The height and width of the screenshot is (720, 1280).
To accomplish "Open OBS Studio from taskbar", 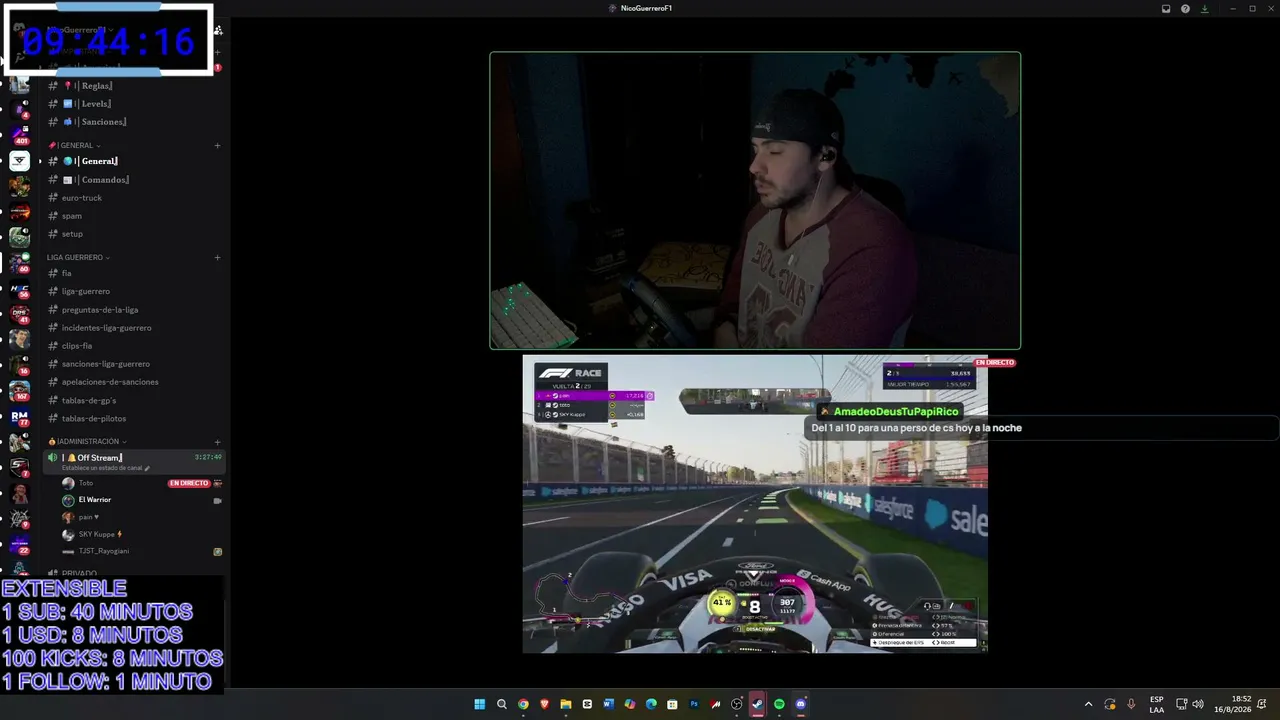I will tap(737, 704).
